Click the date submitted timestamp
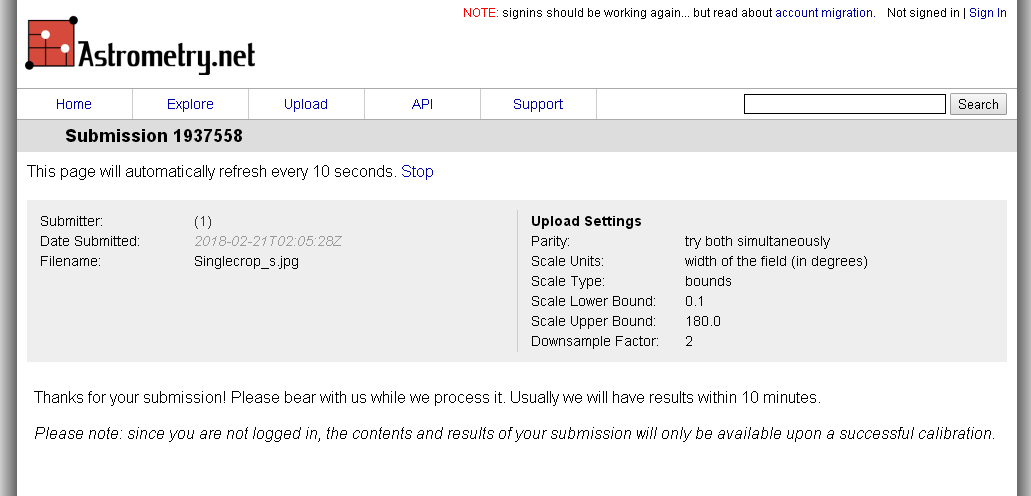1031x496 pixels. pyautogui.click(x=268, y=241)
